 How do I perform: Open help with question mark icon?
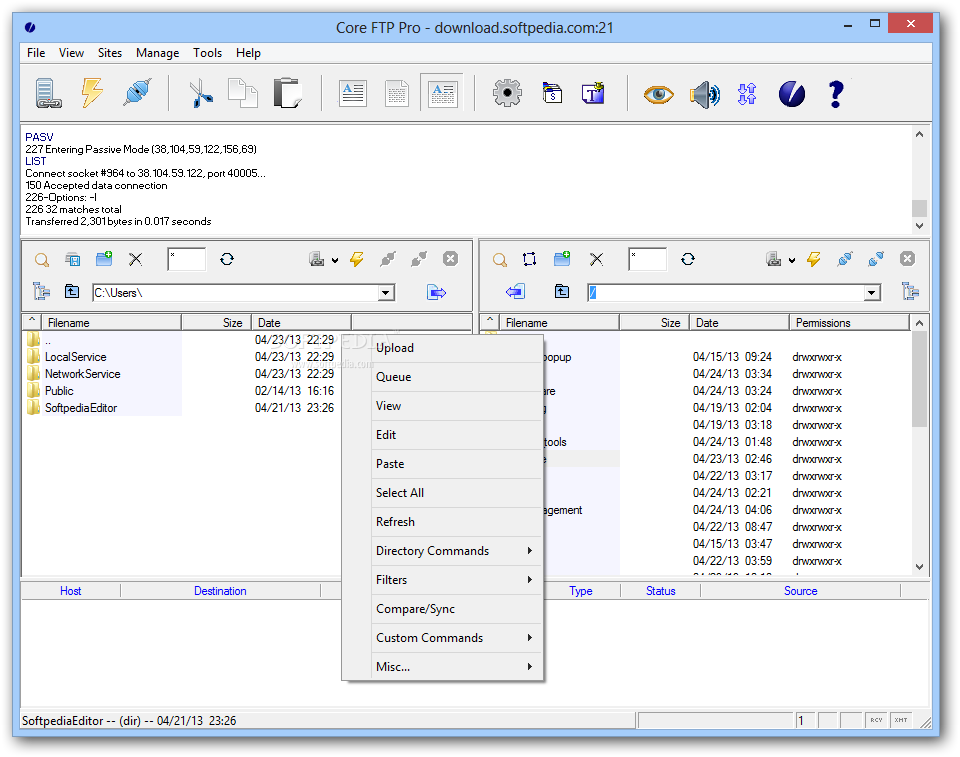[836, 94]
